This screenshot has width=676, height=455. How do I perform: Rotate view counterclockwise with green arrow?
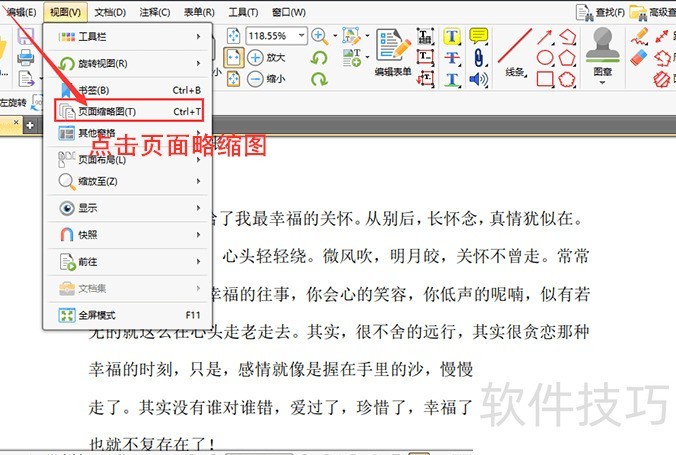pos(319,57)
